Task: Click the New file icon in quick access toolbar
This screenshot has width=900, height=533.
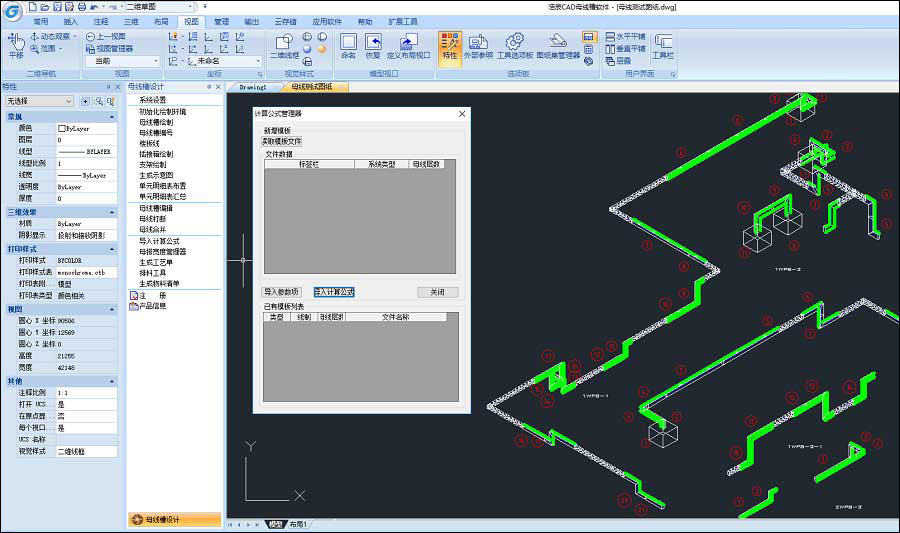Action: pos(33,7)
